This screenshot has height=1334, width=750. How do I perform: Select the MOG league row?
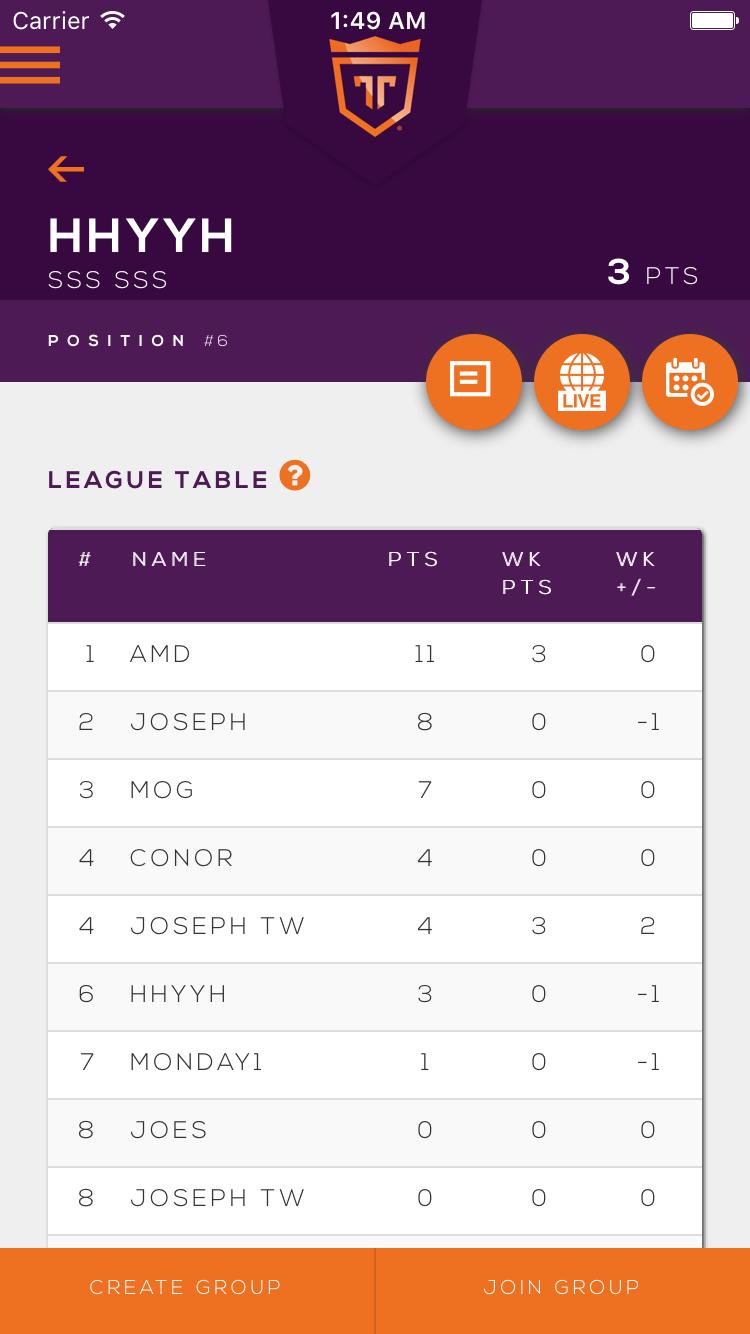click(x=375, y=791)
